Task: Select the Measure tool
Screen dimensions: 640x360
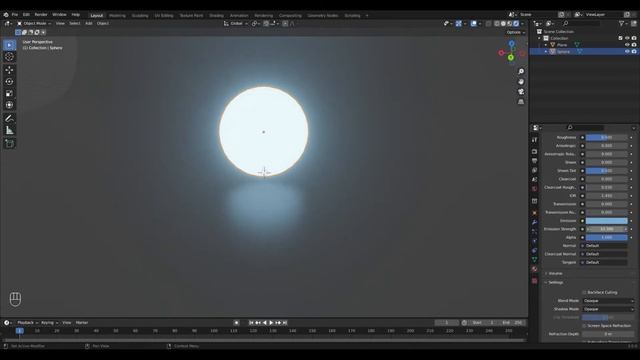Action: coord(9,130)
